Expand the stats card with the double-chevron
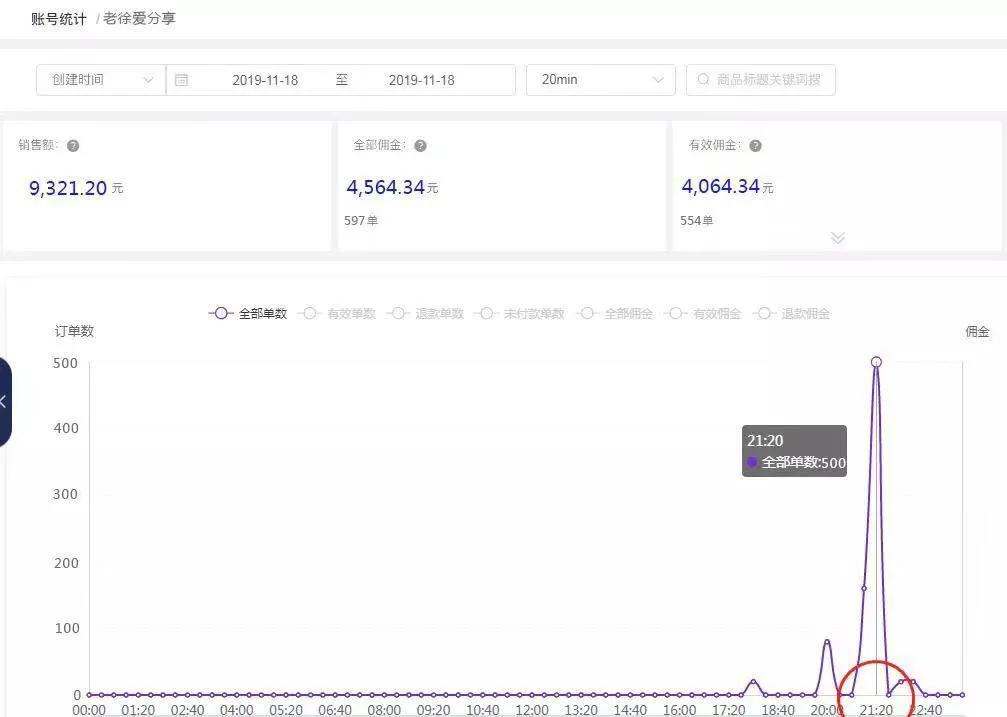Image resolution: width=1007 pixels, height=717 pixels. tap(837, 238)
